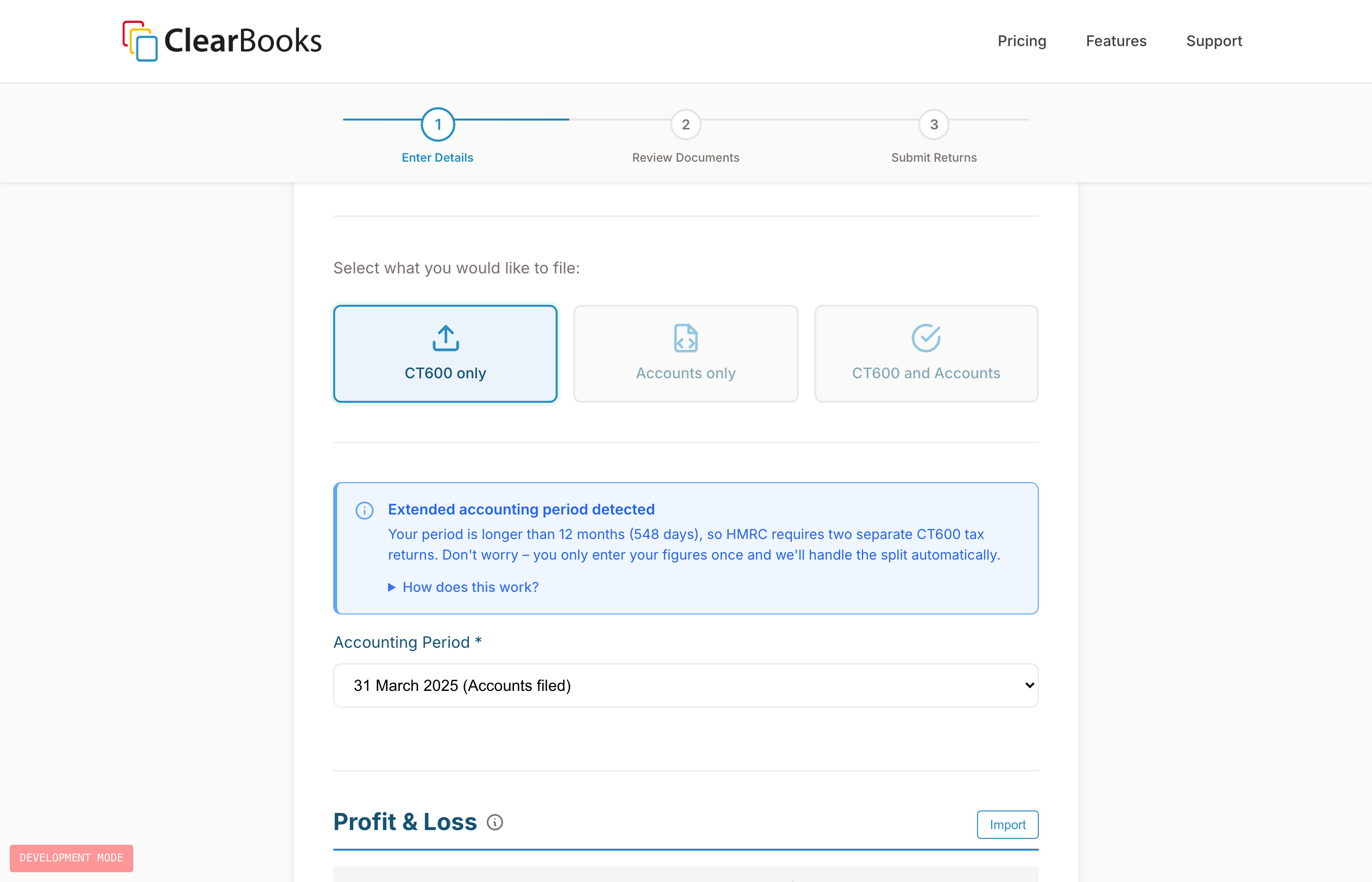Image resolution: width=1372 pixels, height=882 pixels.
Task: Click the info icon beside Profit & Loss
Action: [x=495, y=822]
